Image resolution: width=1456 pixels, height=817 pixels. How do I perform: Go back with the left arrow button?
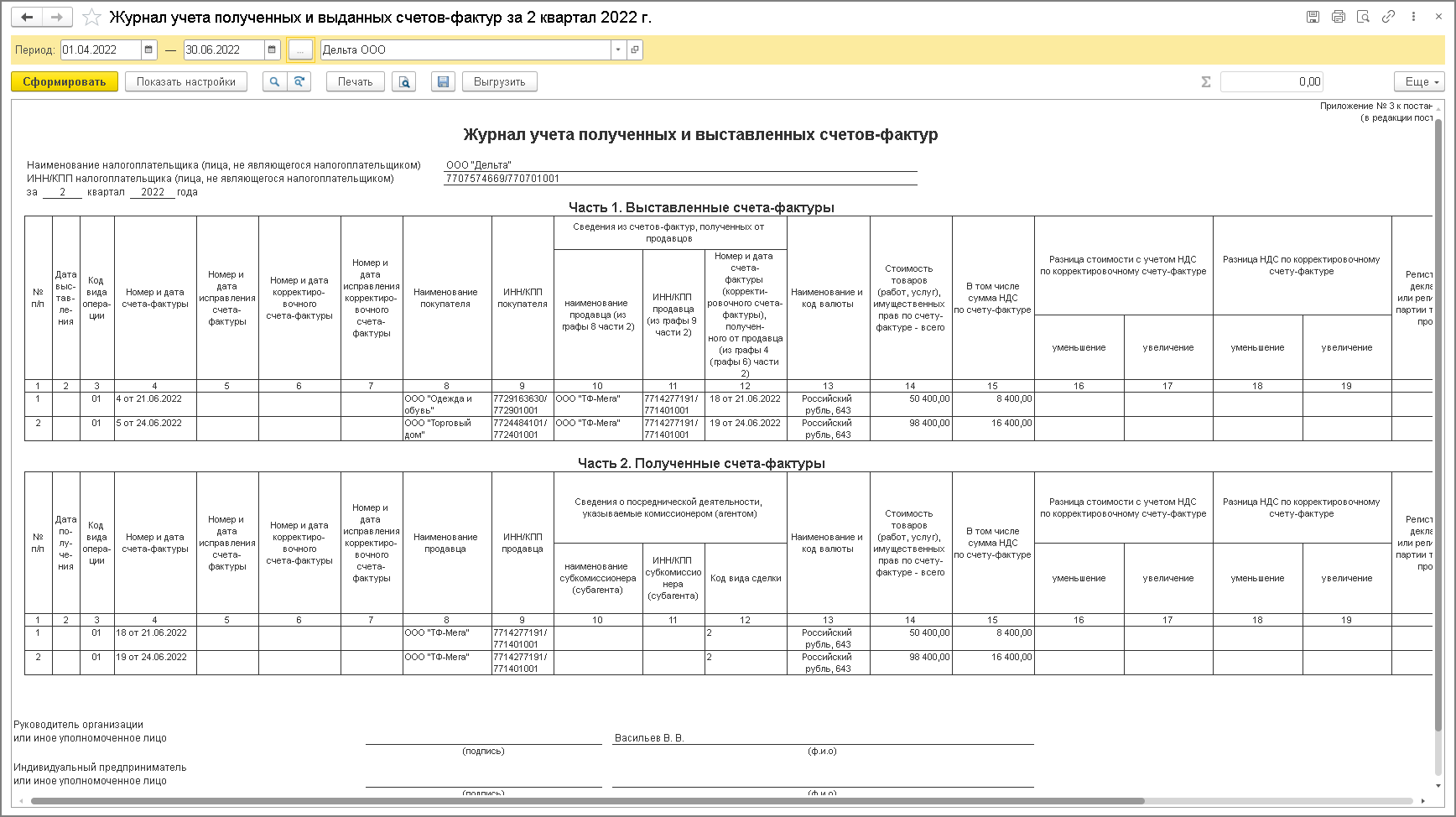click(x=27, y=17)
